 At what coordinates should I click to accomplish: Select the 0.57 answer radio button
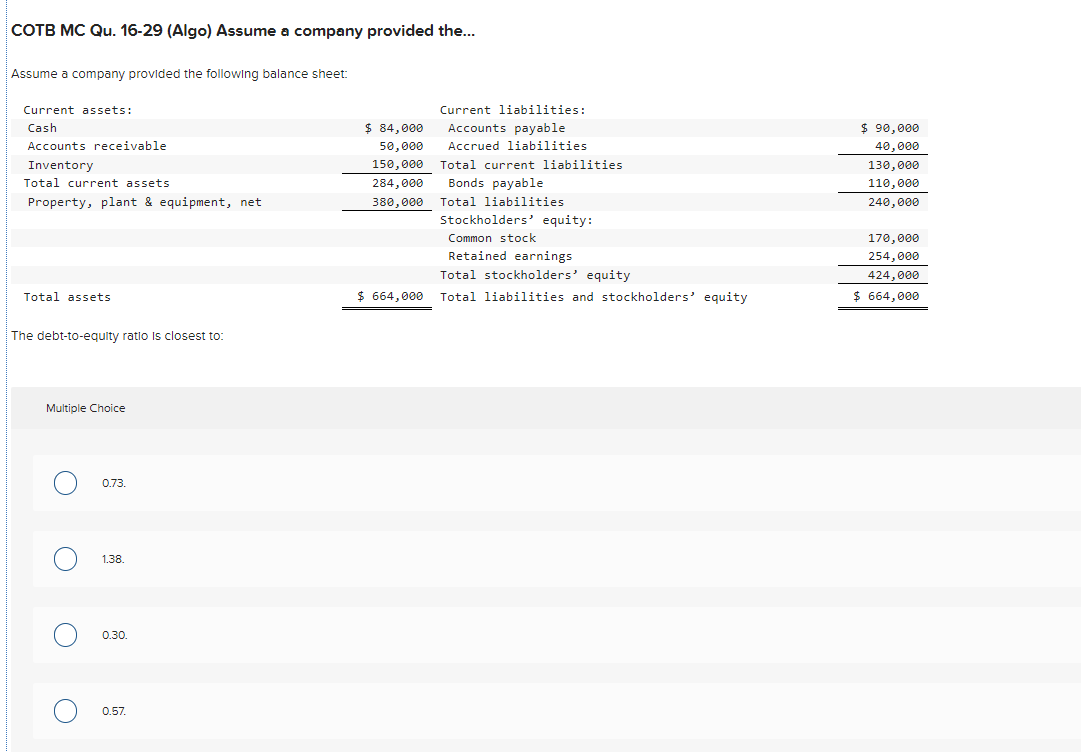(65, 711)
